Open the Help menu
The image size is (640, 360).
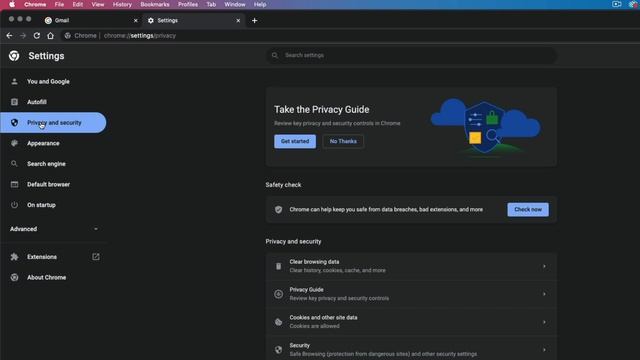260,4
